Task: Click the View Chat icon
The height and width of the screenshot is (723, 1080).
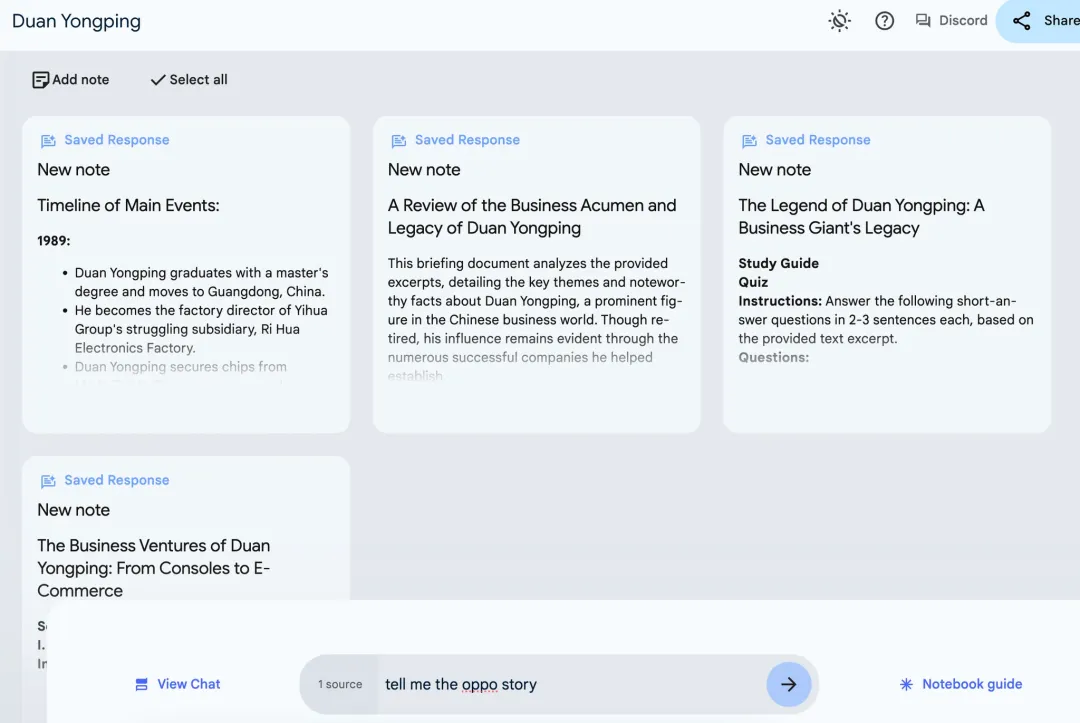Action: pos(141,684)
